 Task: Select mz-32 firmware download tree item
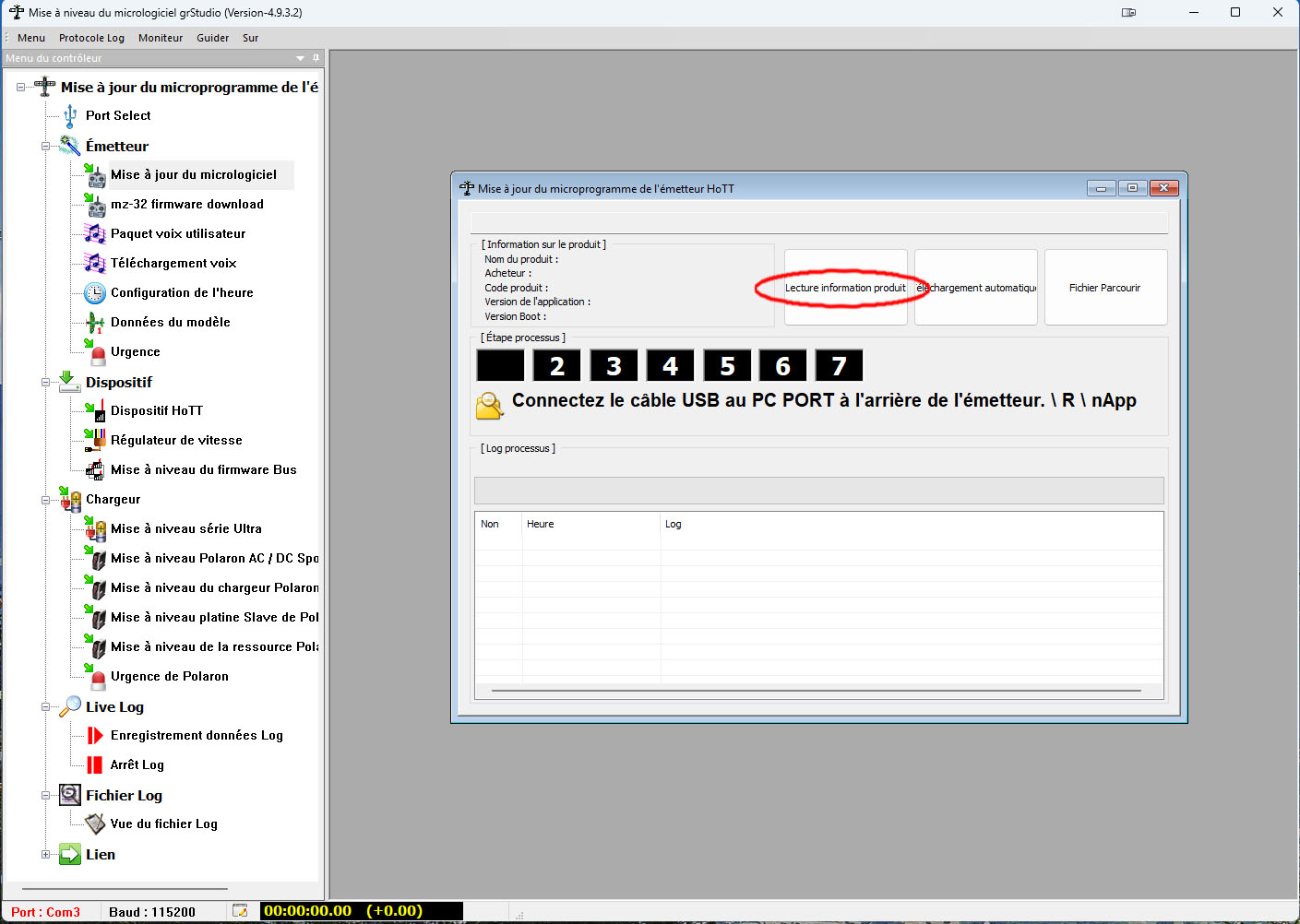187,205
